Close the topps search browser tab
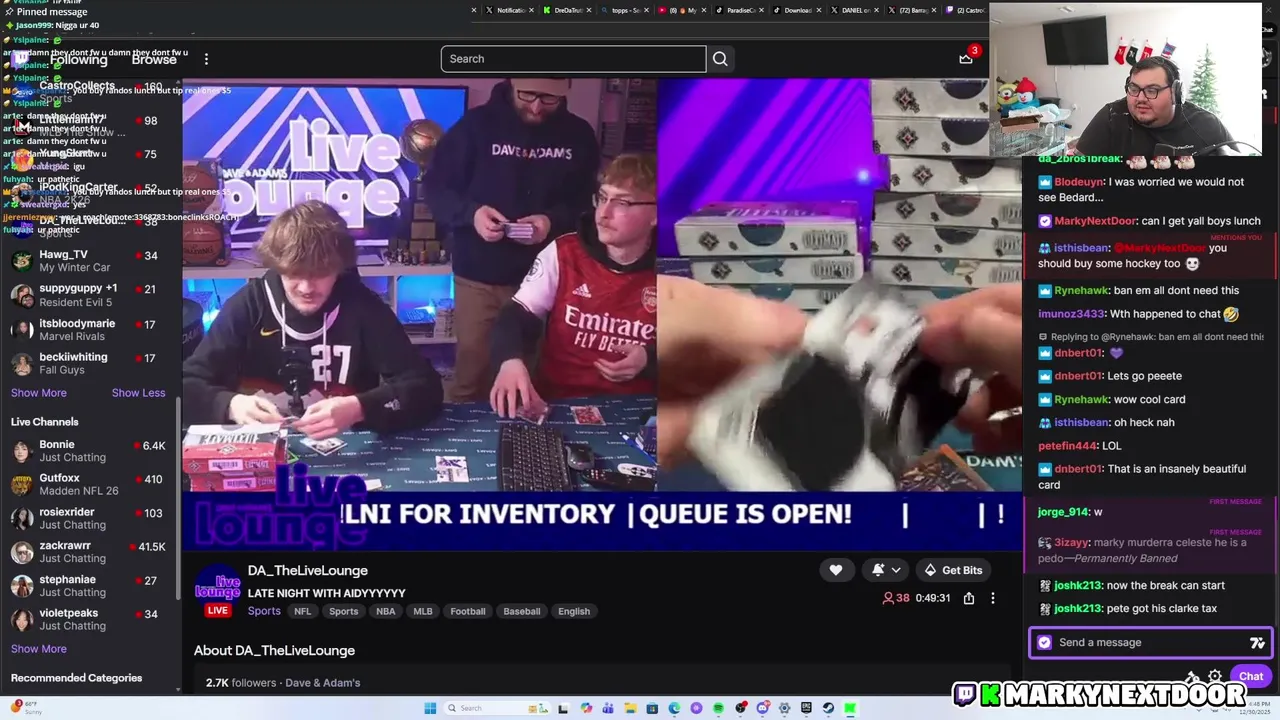This screenshot has width=1280, height=720. click(x=646, y=10)
